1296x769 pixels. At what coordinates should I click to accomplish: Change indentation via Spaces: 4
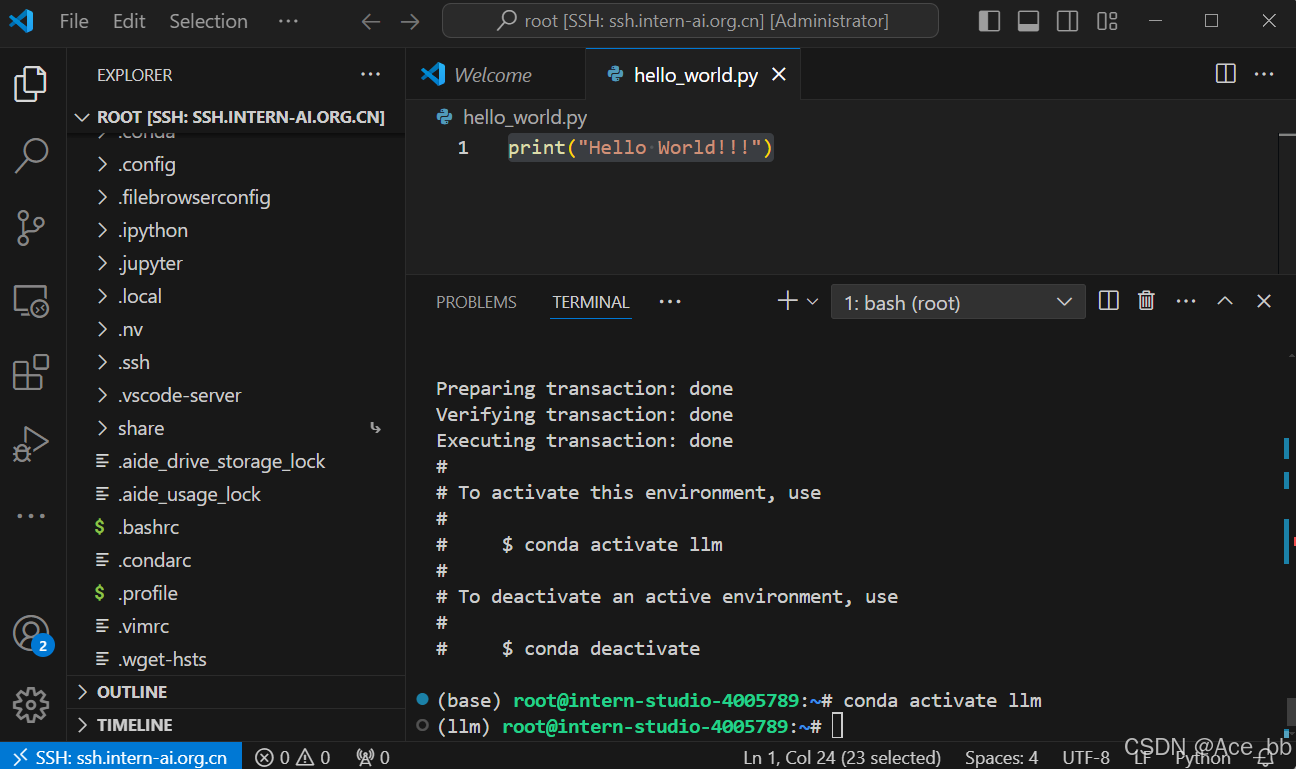(1001, 757)
